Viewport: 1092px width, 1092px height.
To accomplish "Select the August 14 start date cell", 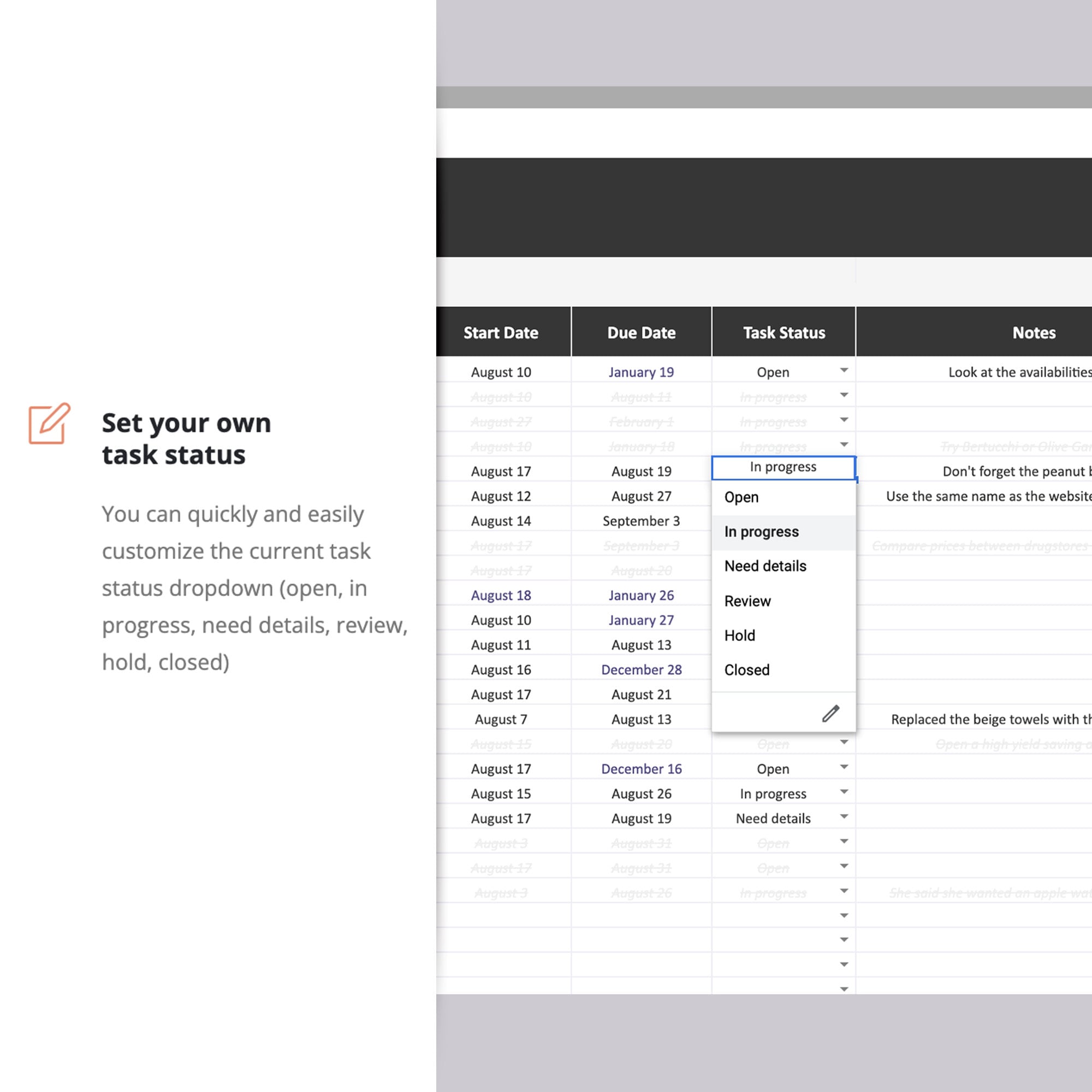I will pyautogui.click(x=501, y=520).
